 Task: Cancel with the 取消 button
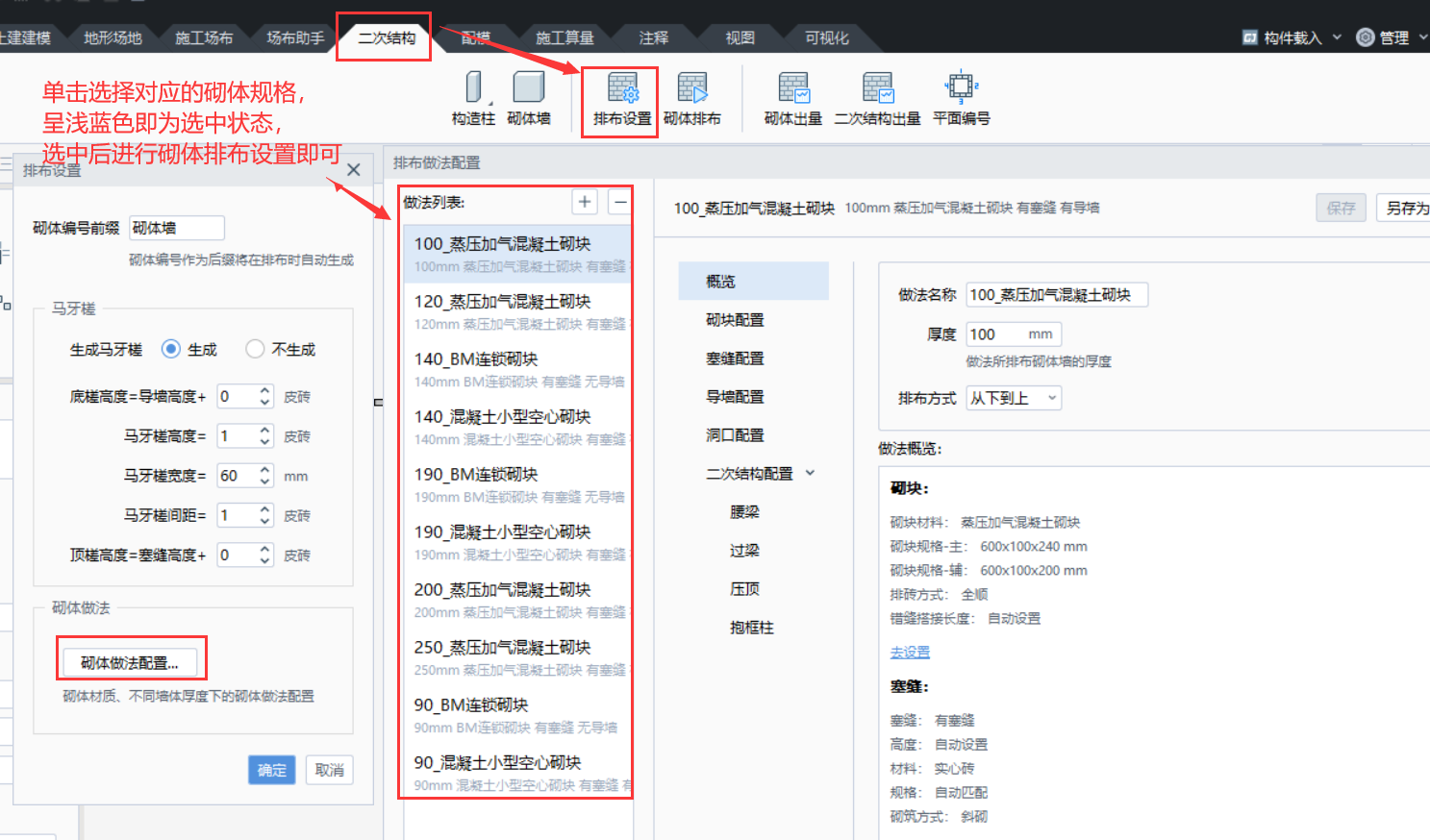[329, 770]
